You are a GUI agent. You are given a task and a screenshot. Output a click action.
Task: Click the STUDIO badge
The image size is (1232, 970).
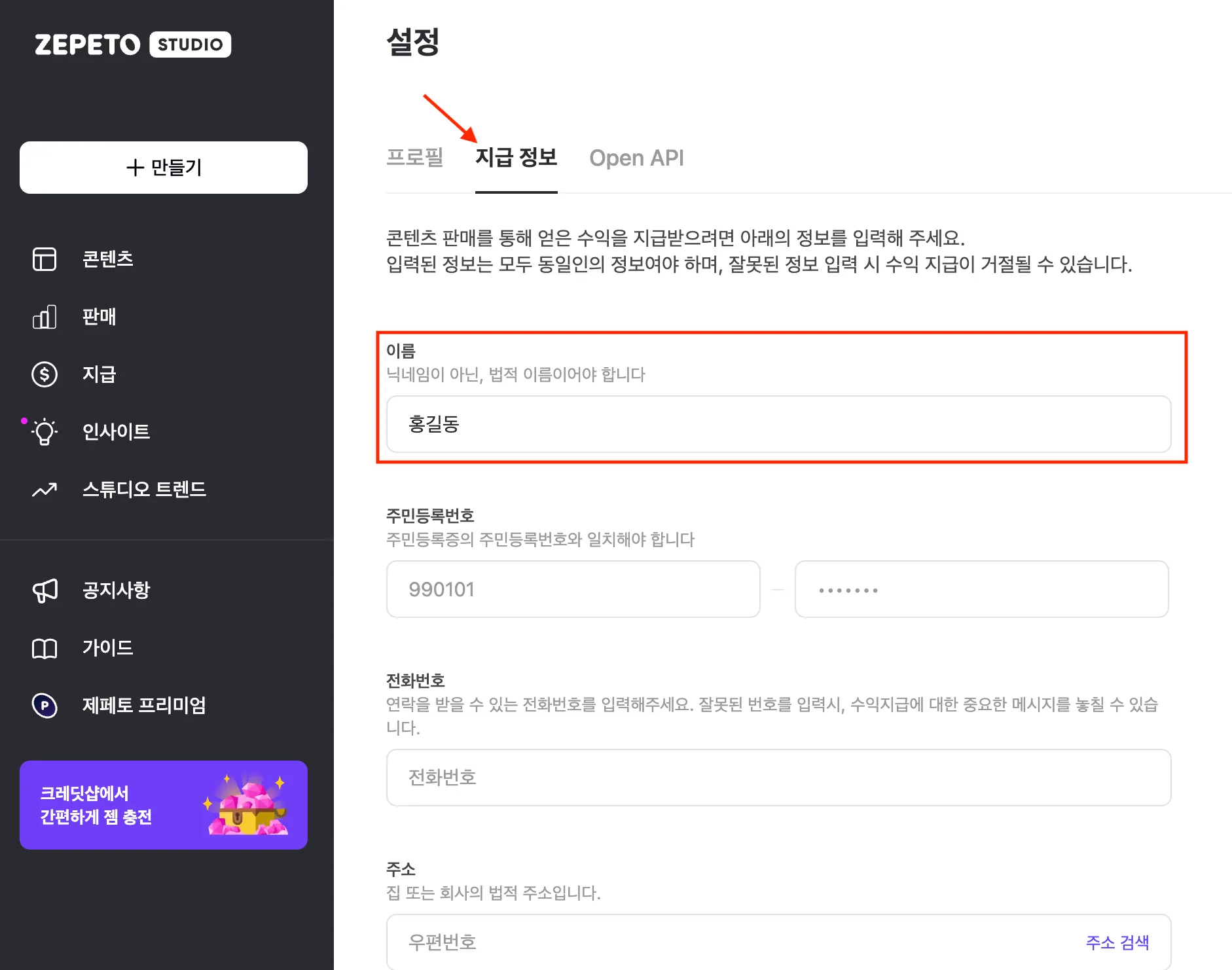click(190, 45)
